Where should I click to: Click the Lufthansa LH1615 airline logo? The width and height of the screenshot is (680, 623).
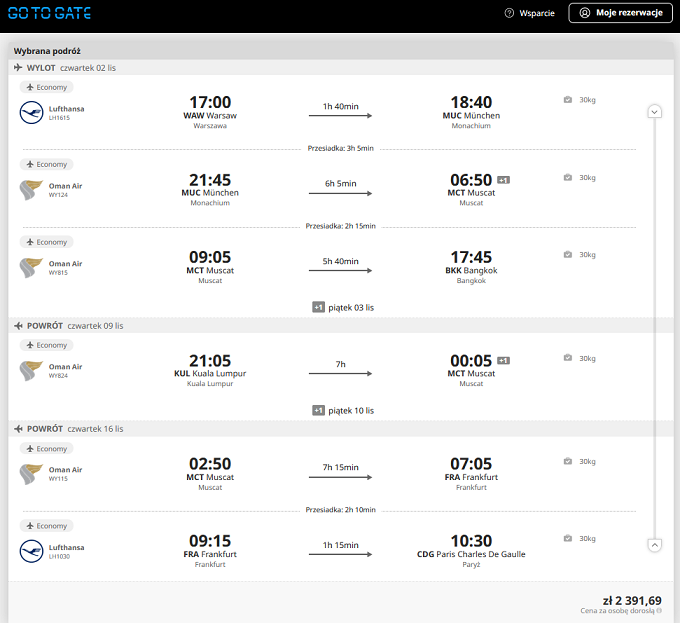point(31,113)
